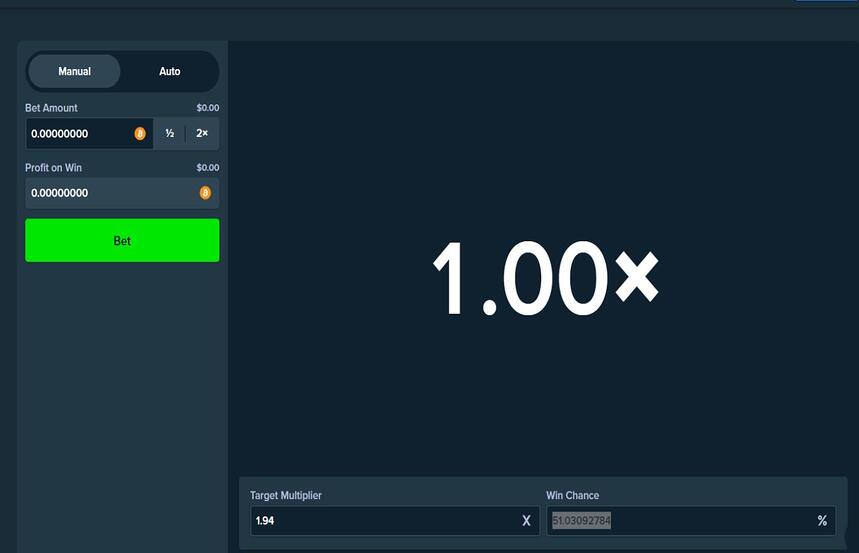The height and width of the screenshot is (553, 859).
Task: Click the Profit on Win field
Action: [122, 193]
